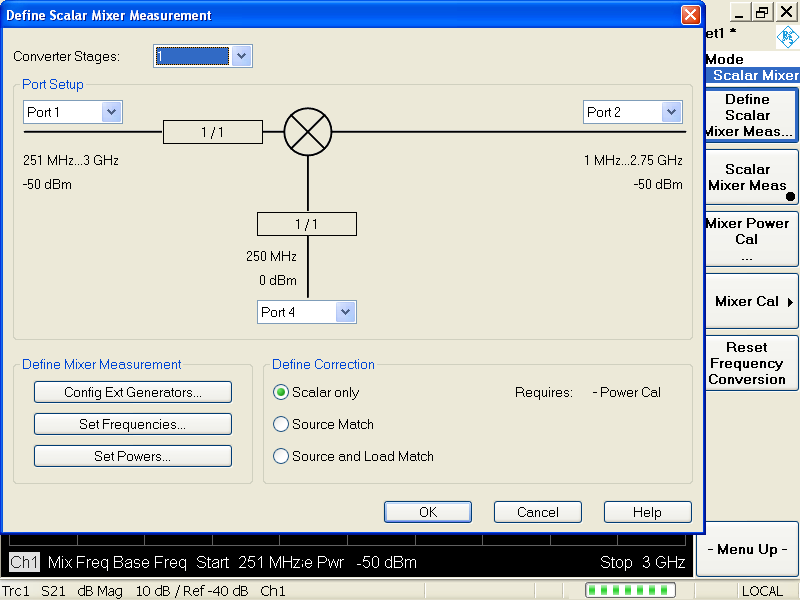Click the Set Powers button
This screenshot has width=800, height=600.
point(133,457)
